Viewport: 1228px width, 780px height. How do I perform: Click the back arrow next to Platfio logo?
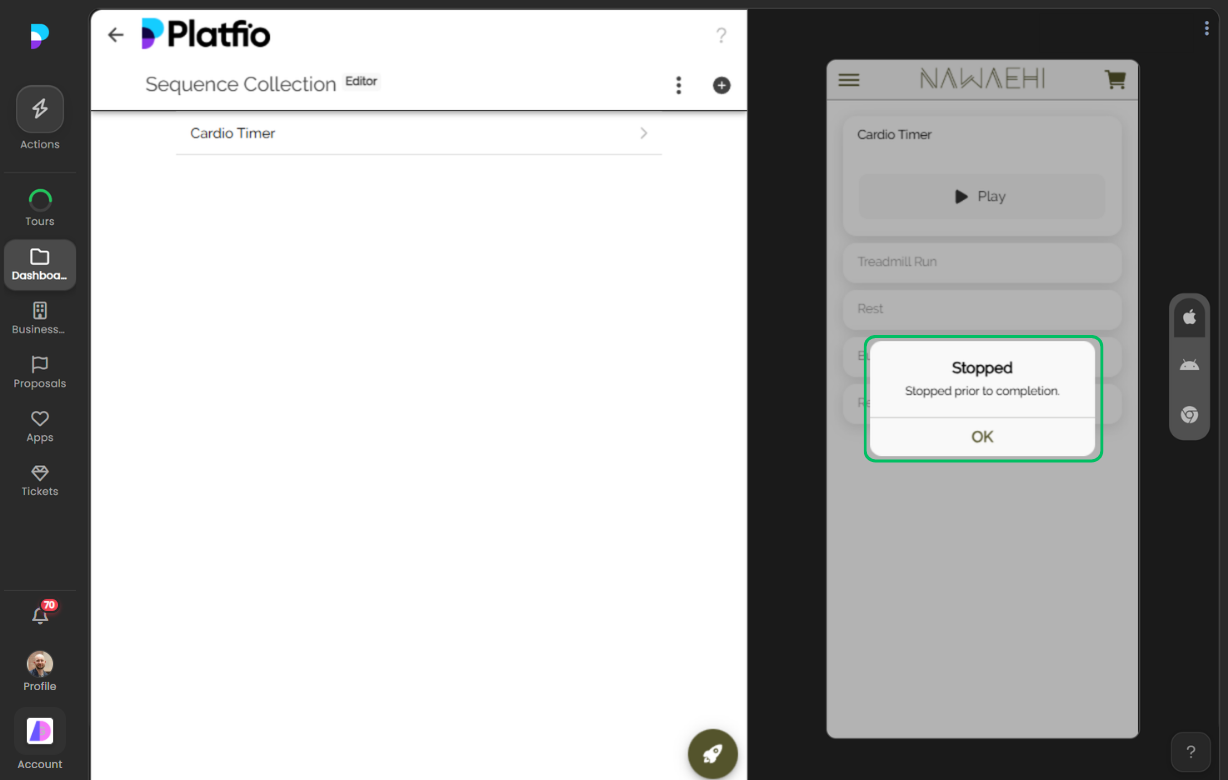coord(116,35)
